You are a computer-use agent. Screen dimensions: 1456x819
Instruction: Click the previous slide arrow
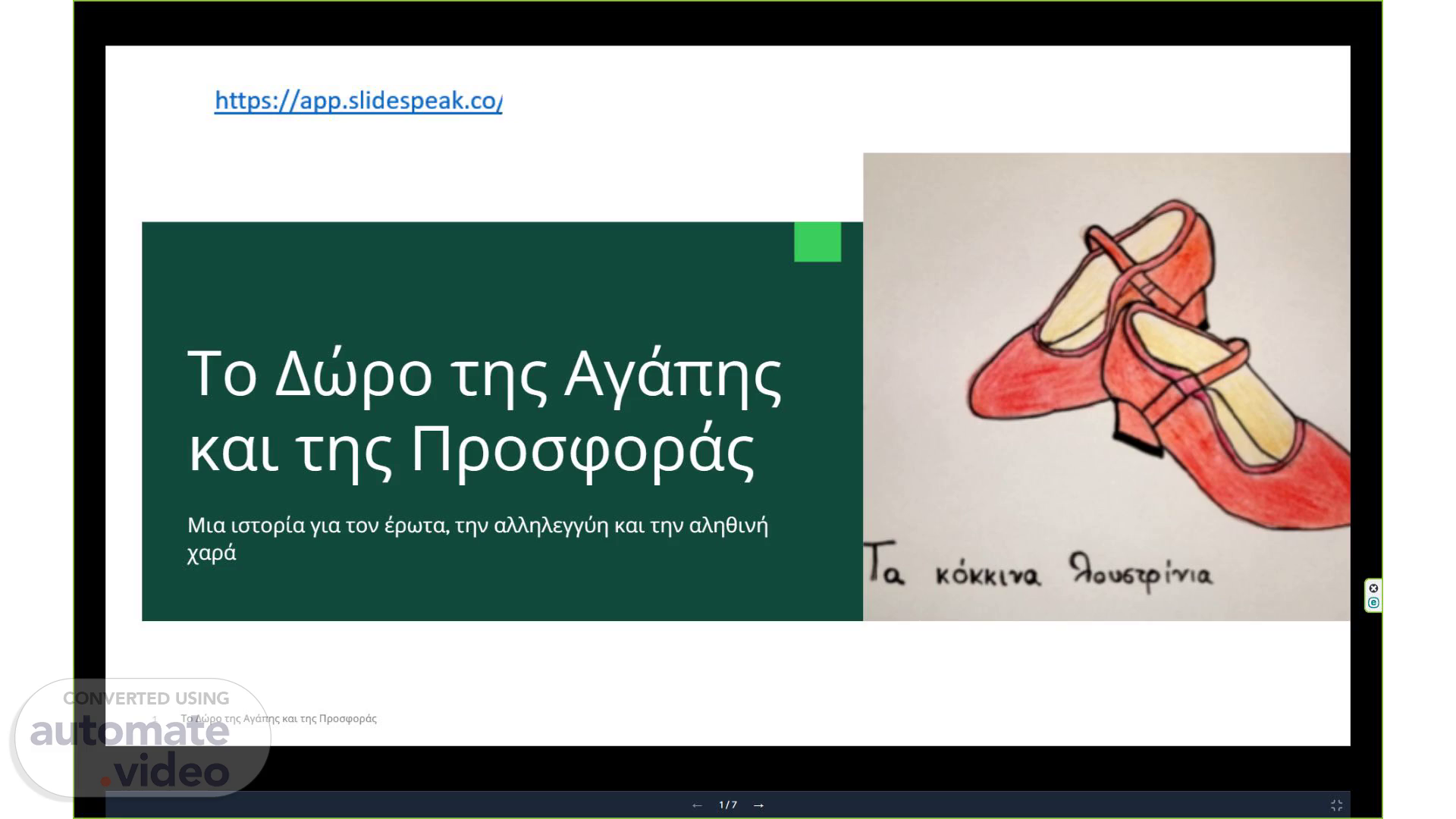pos(697,805)
